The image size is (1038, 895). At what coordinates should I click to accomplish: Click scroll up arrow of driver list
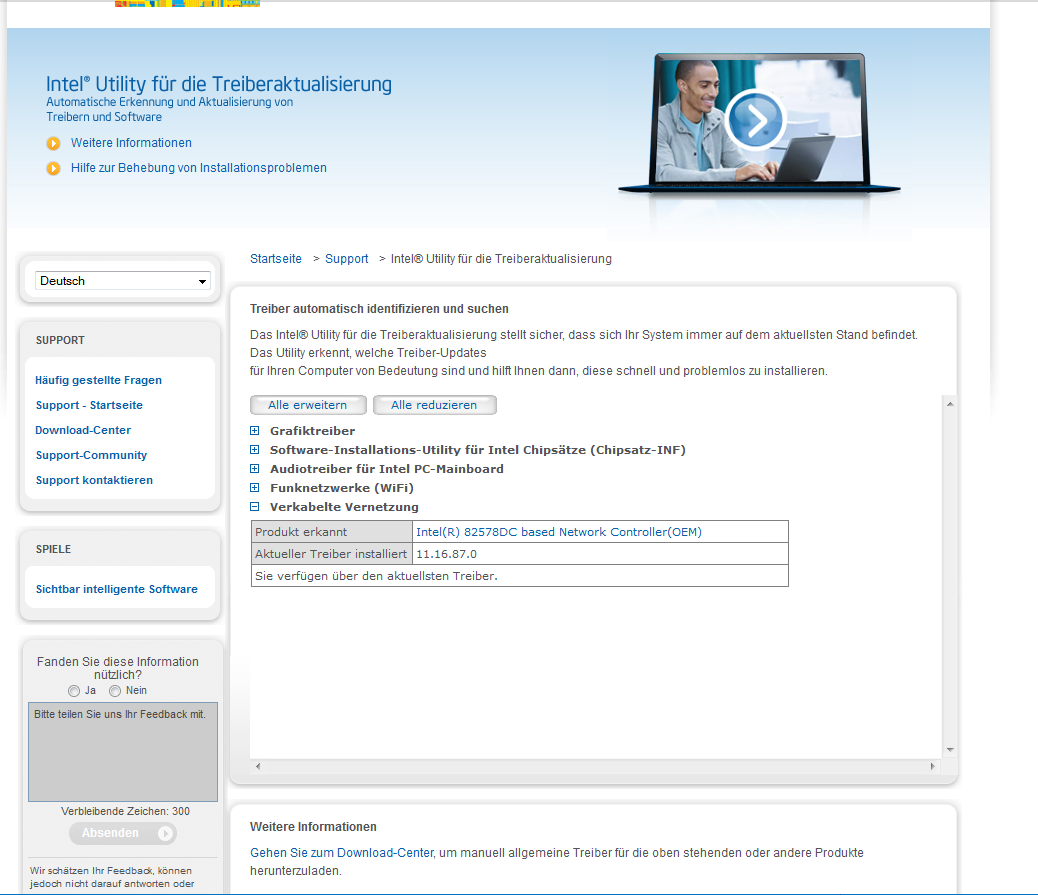pos(950,404)
